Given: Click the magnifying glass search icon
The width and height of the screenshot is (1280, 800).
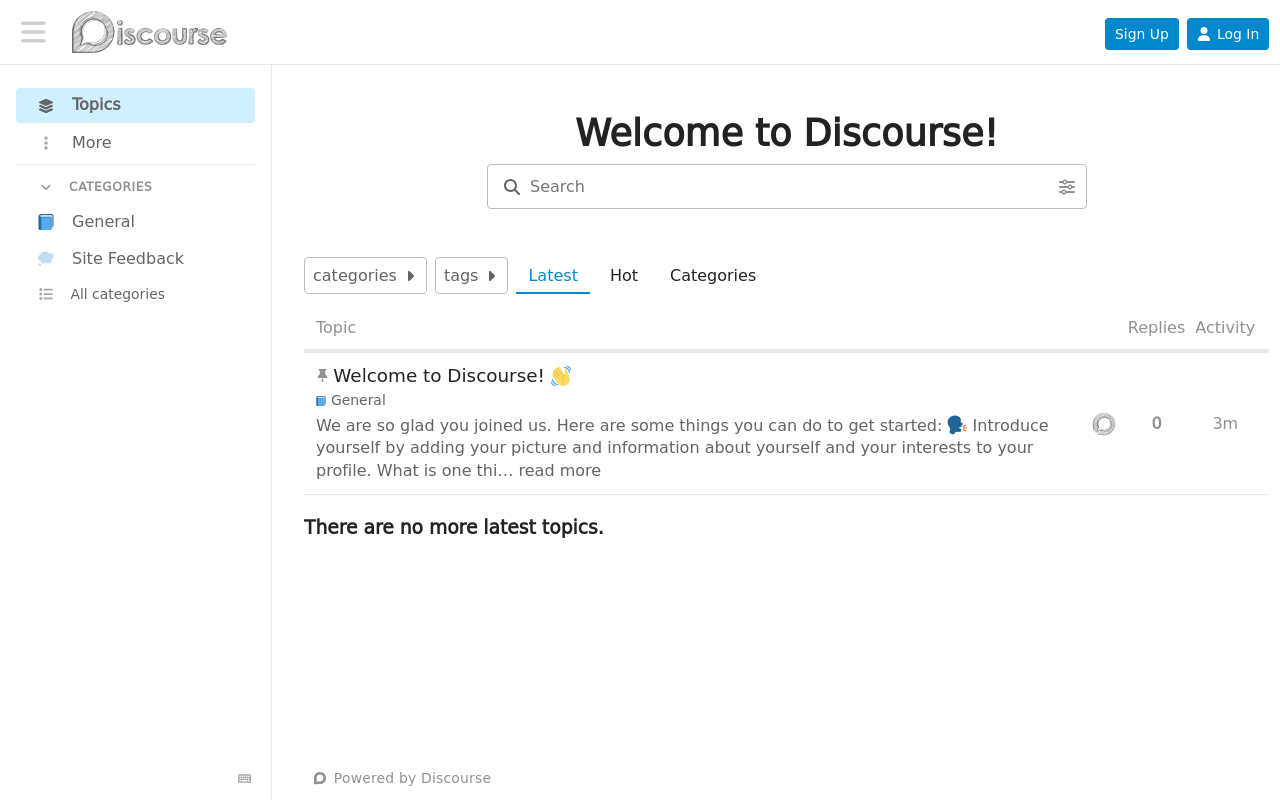Looking at the screenshot, I should coord(512,187).
